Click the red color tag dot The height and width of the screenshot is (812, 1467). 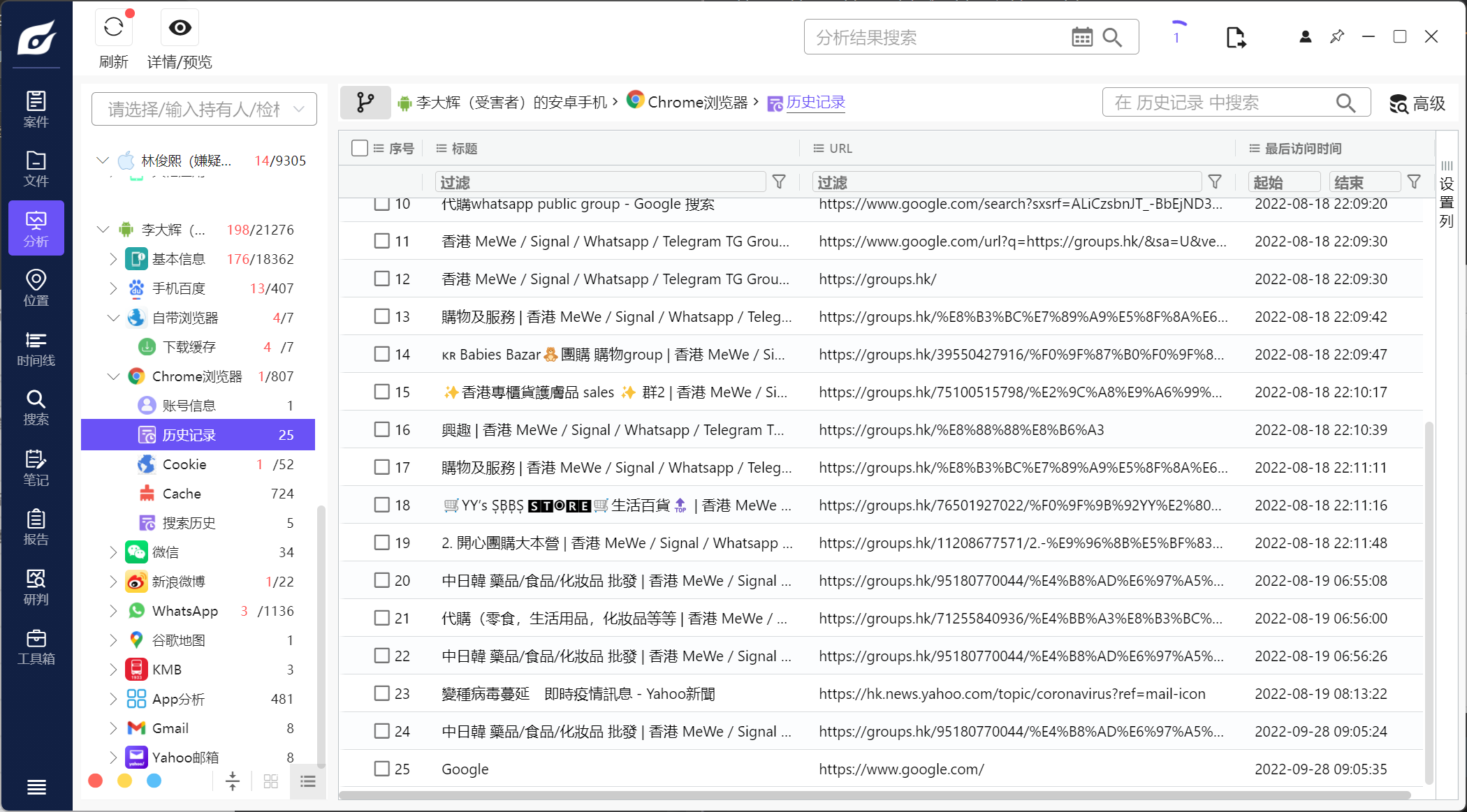[96, 781]
